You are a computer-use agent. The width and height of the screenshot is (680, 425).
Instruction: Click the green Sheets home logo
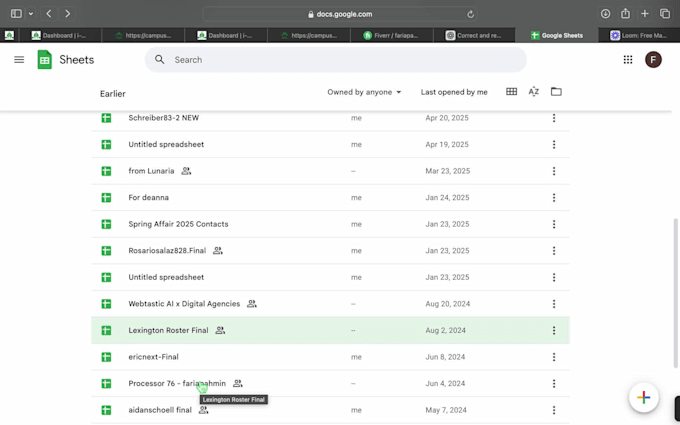[x=45, y=59]
